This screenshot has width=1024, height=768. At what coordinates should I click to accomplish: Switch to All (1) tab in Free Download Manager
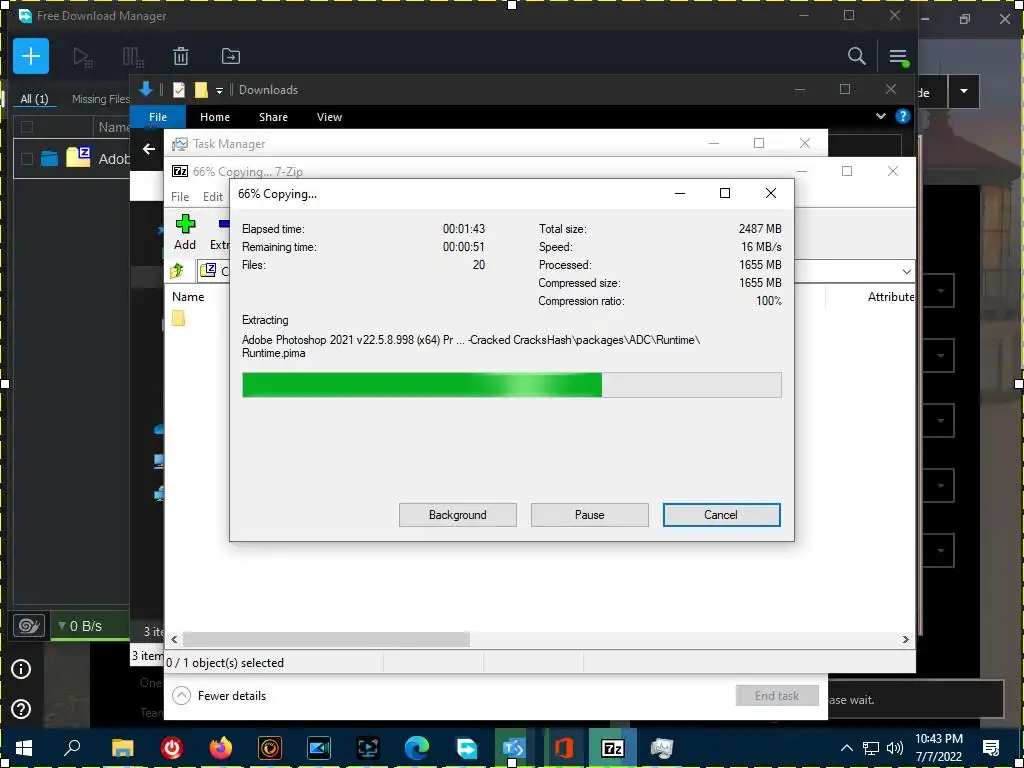pyautogui.click(x=34, y=99)
